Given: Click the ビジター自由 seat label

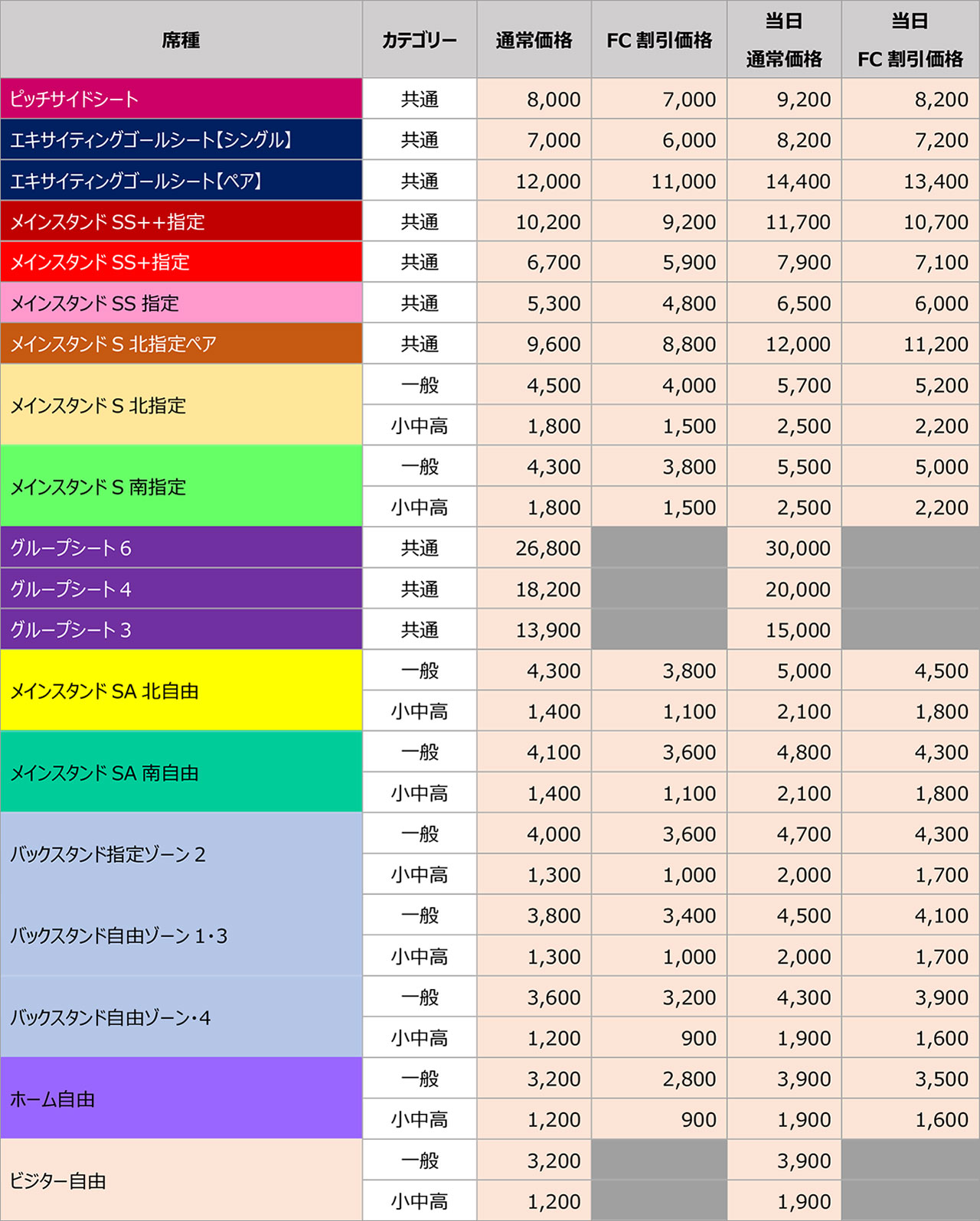Looking at the screenshot, I should click(x=181, y=1180).
